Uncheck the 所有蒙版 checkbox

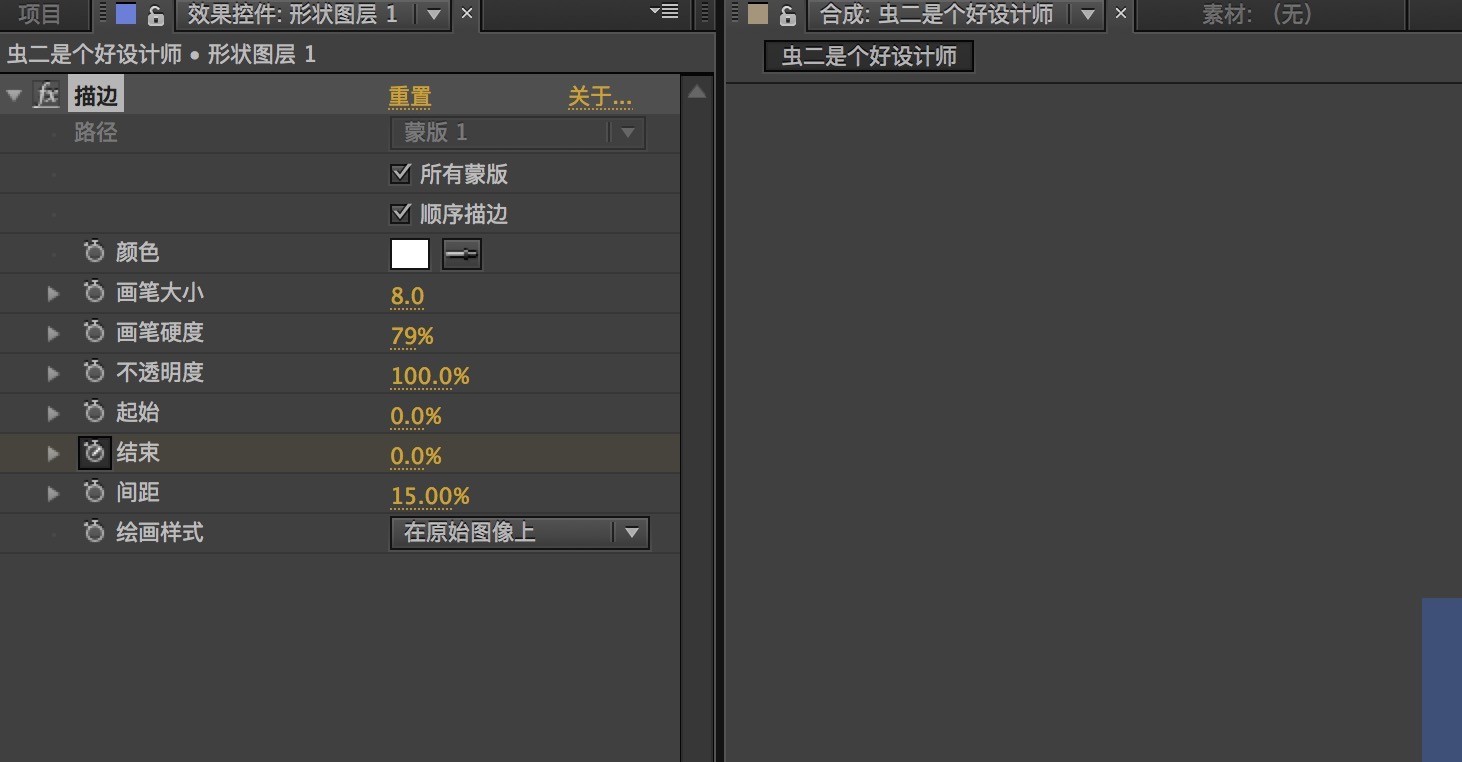[401, 174]
